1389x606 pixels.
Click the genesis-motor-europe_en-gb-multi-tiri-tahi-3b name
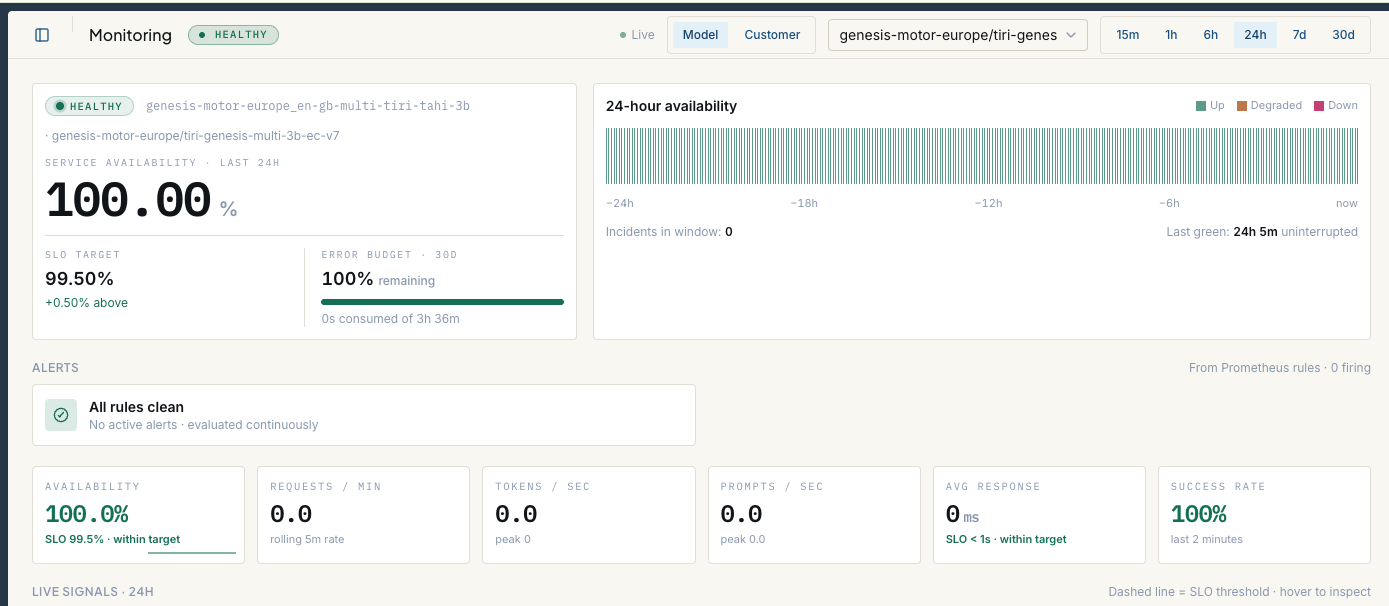click(308, 106)
